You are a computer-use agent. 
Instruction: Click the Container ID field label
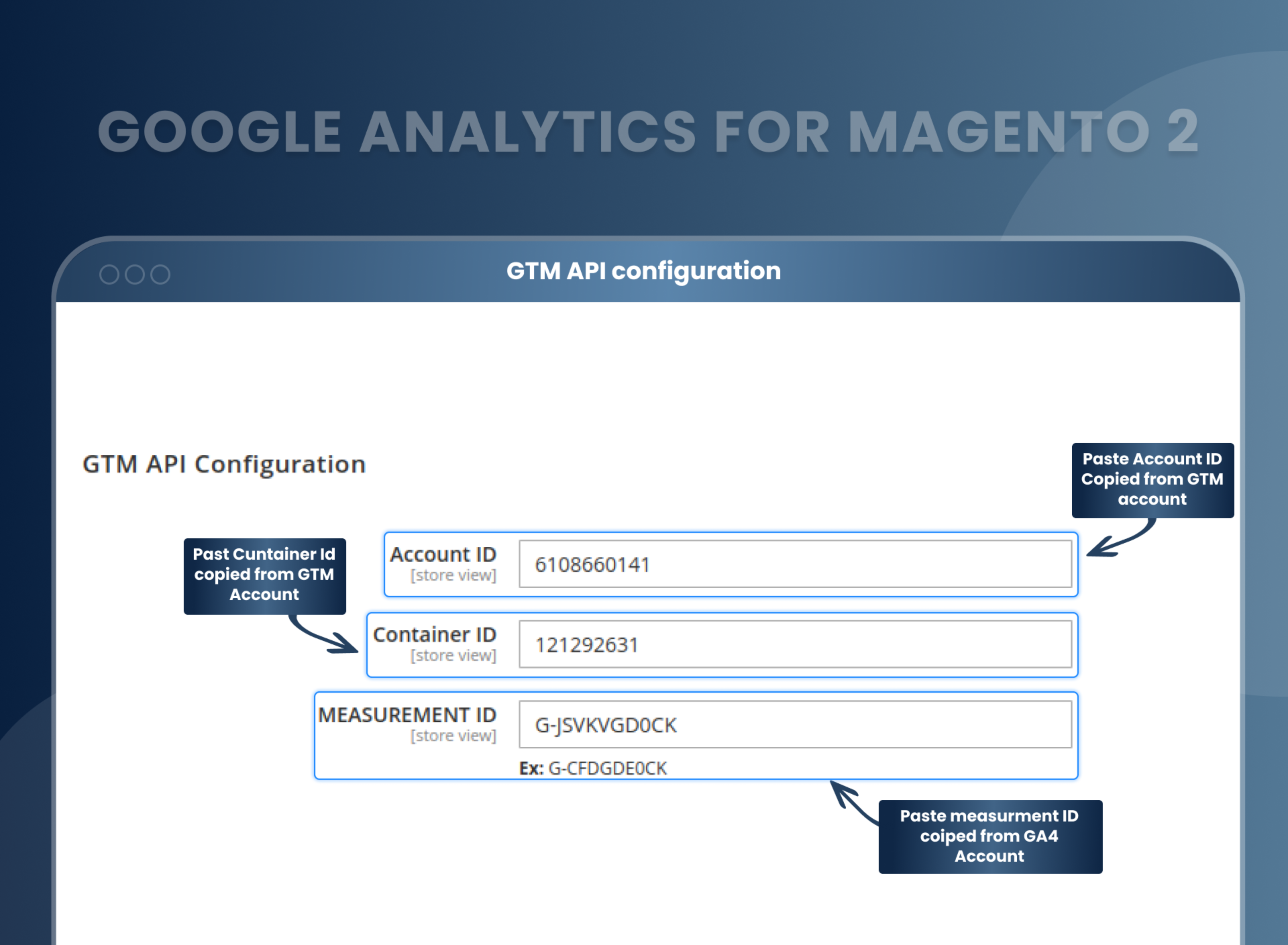pos(434,634)
